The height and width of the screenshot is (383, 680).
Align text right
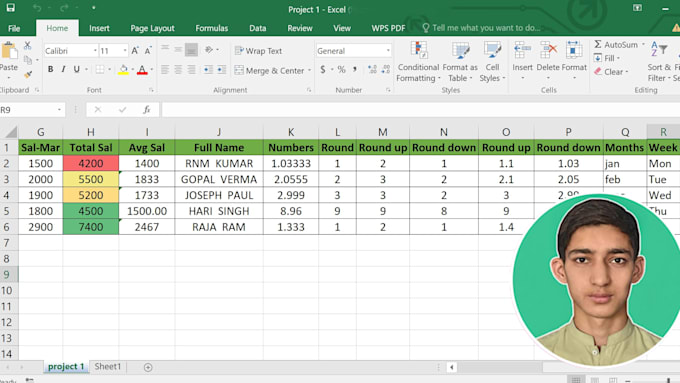point(191,69)
